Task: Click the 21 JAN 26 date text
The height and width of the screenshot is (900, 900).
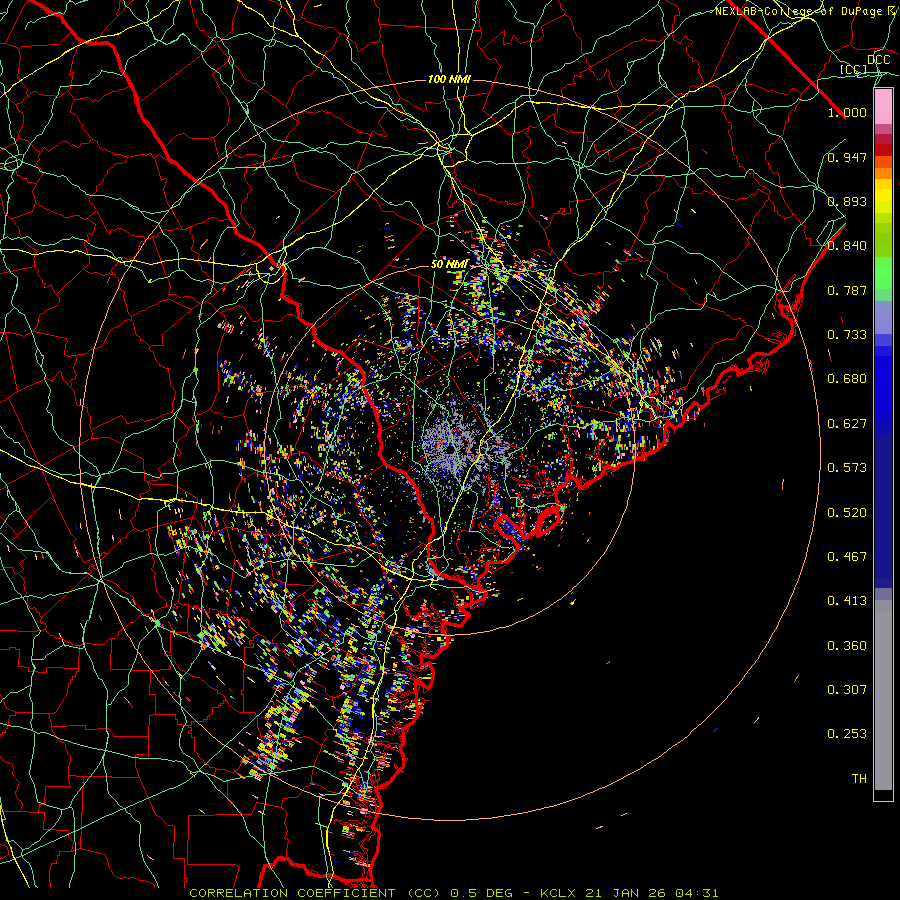Action: coord(625,893)
